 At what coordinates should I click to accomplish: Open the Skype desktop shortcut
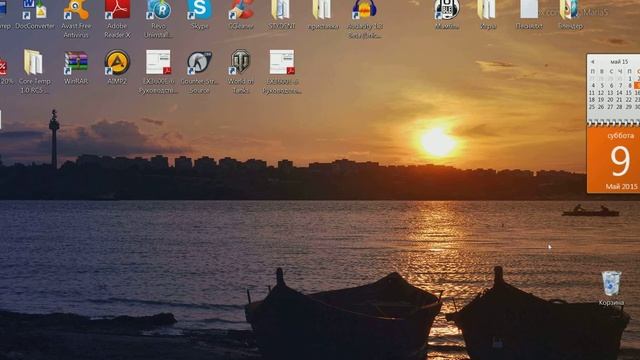pyautogui.click(x=199, y=14)
